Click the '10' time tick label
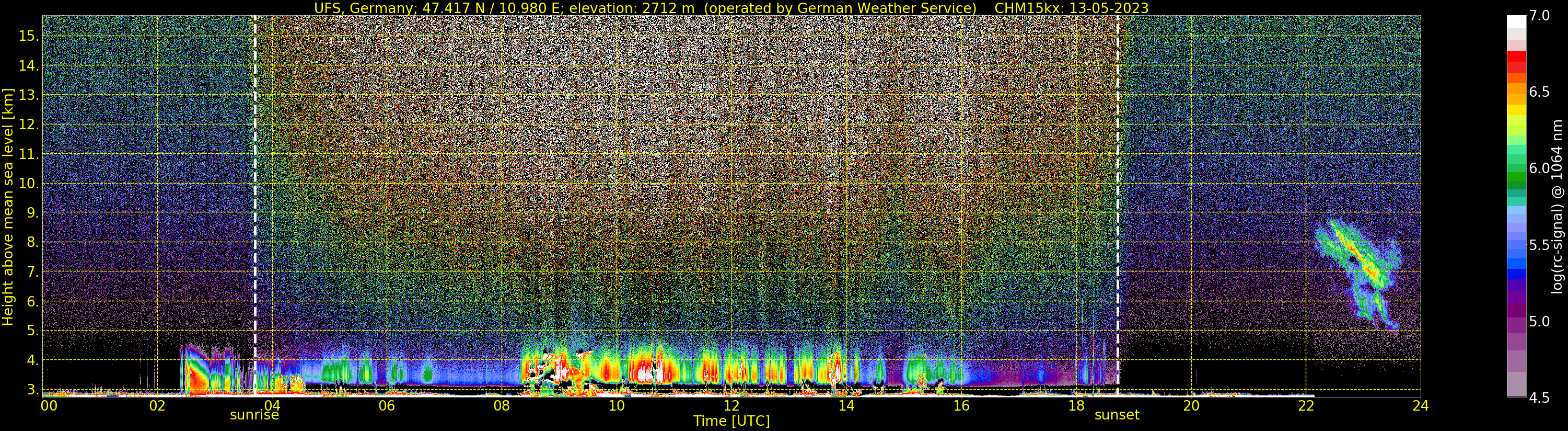1568x431 pixels. click(x=617, y=405)
